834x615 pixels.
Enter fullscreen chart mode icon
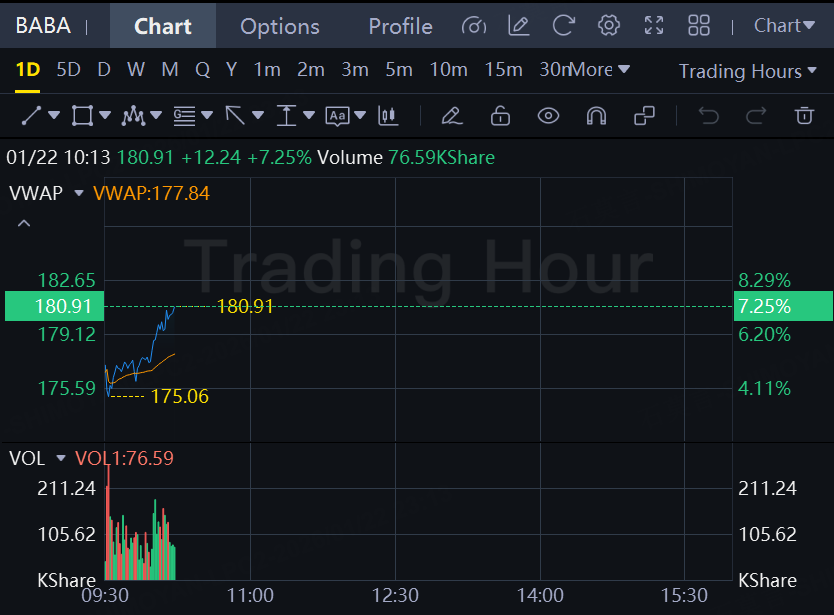point(654,26)
